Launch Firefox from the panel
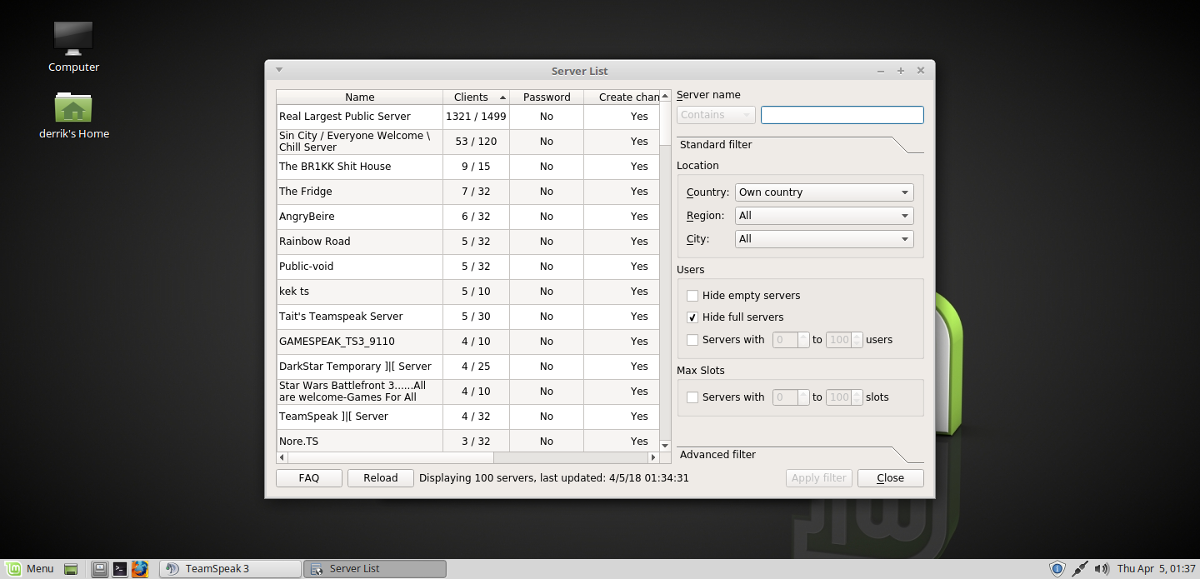 140,569
